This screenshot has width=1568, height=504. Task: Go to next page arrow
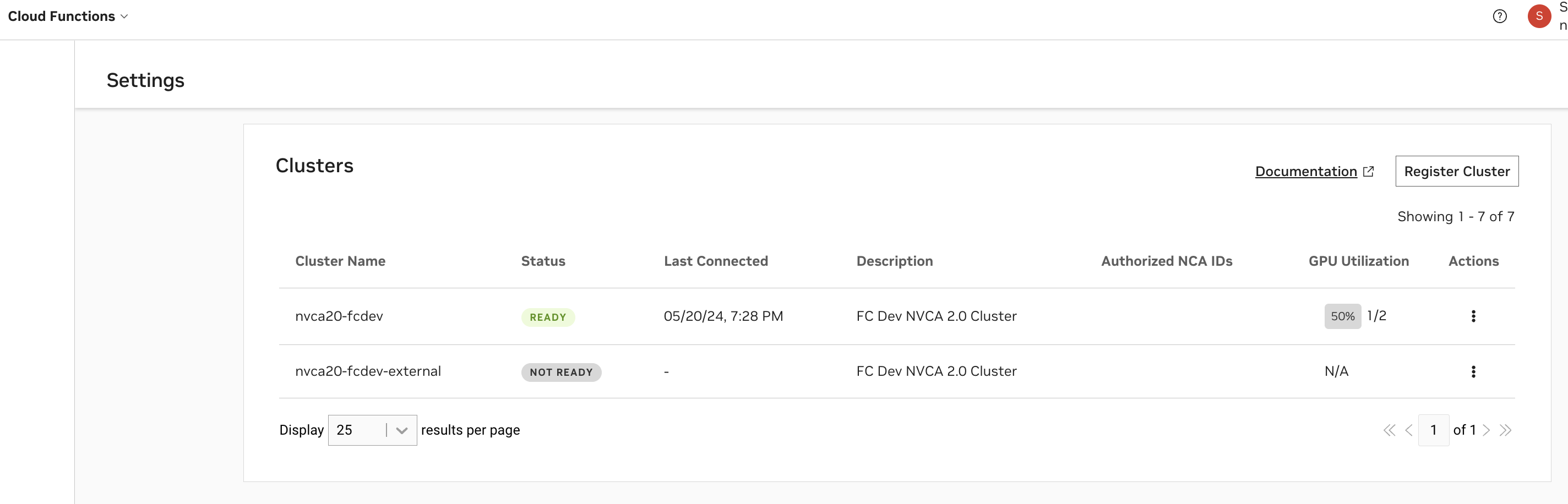pos(1487,430)
